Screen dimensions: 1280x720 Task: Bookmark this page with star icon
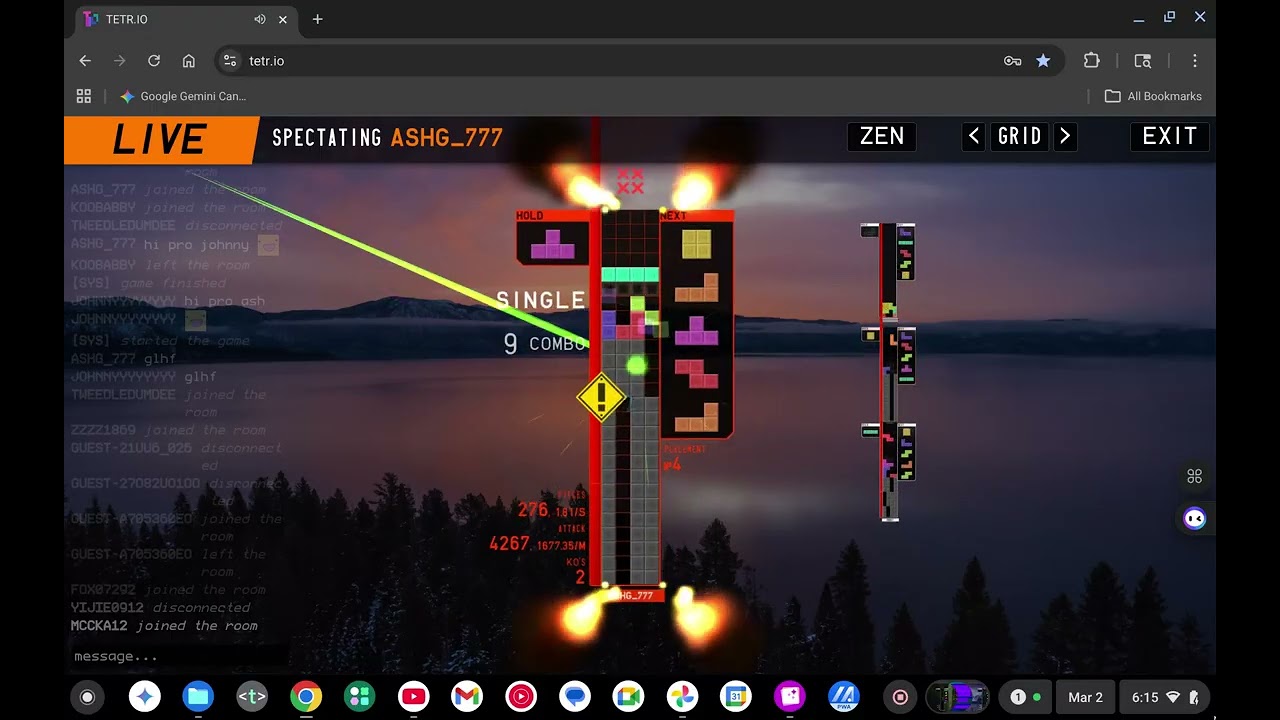coord(1043,61)
